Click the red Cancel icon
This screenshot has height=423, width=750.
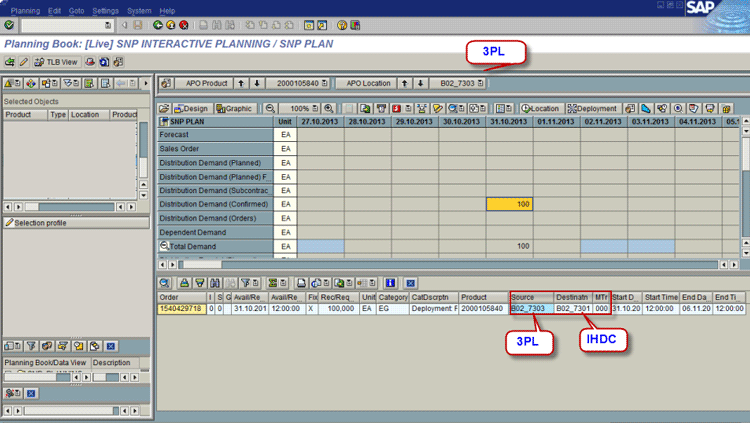[184, 25]
